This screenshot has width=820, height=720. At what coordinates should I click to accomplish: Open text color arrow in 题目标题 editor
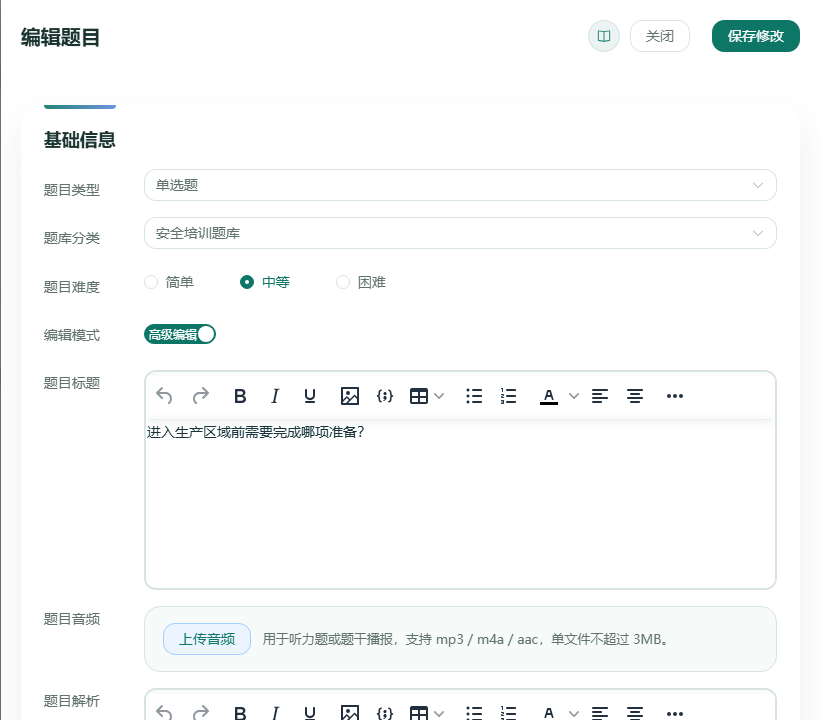click(x=574, y=396)
